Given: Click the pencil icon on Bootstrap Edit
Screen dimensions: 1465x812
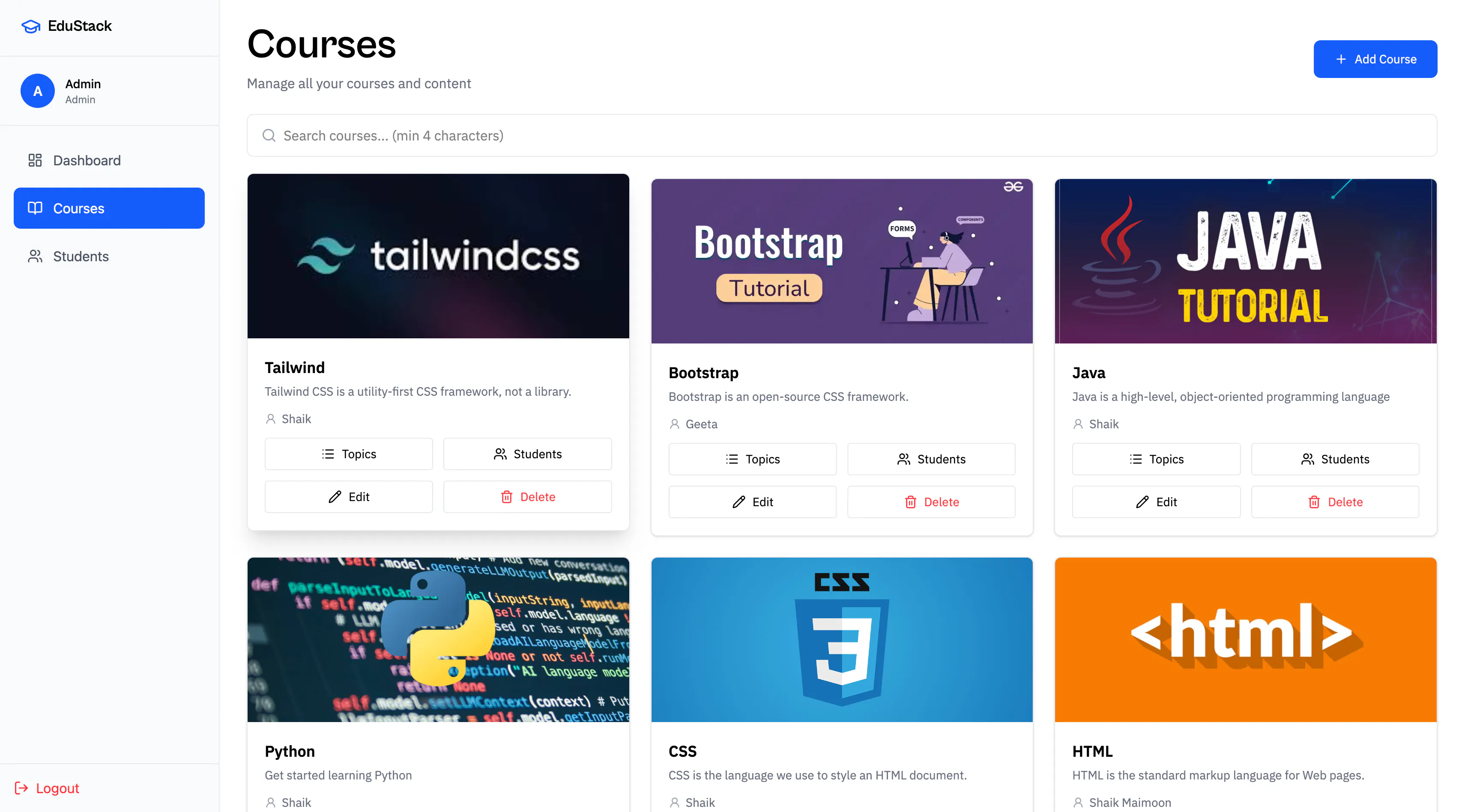Looking at the screenshot, I should (739, 502).
